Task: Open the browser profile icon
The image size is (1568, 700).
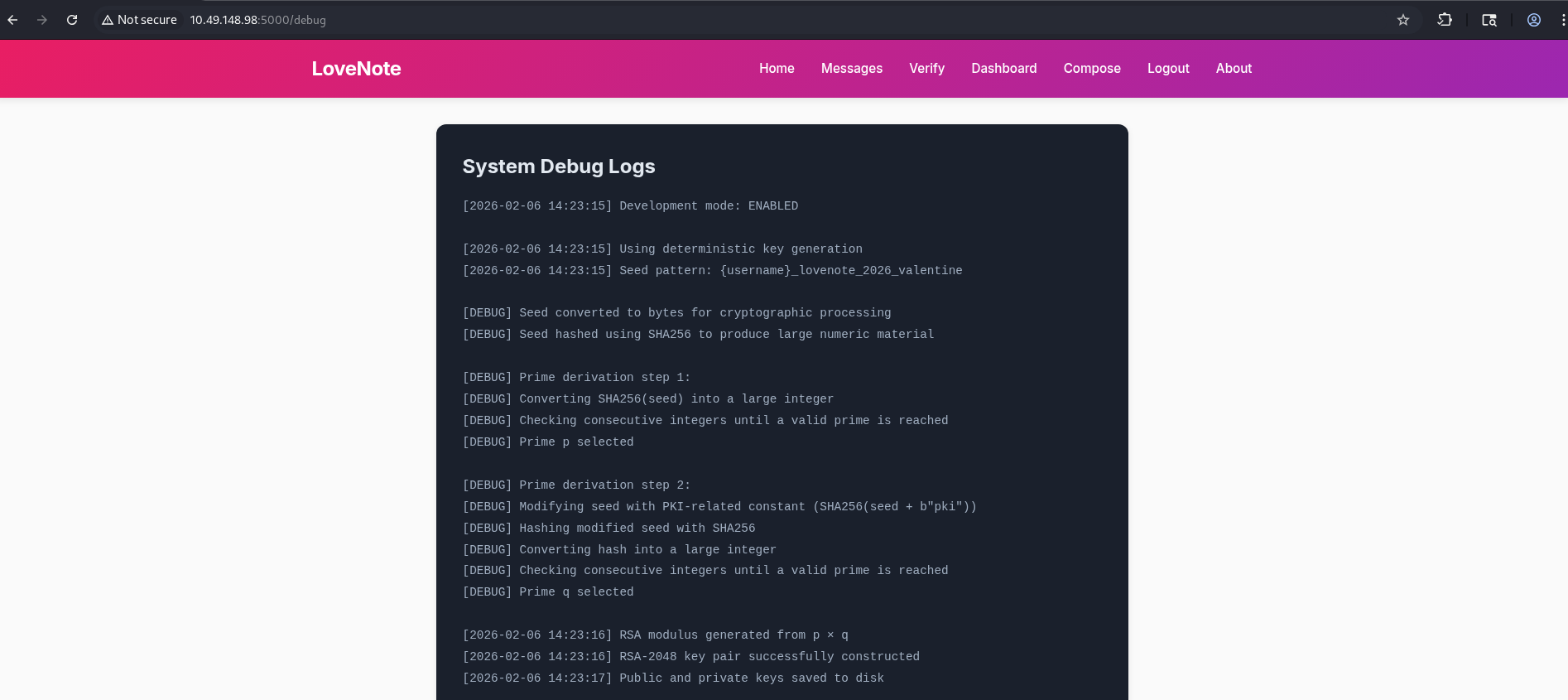Action: tap(1534, 20)
